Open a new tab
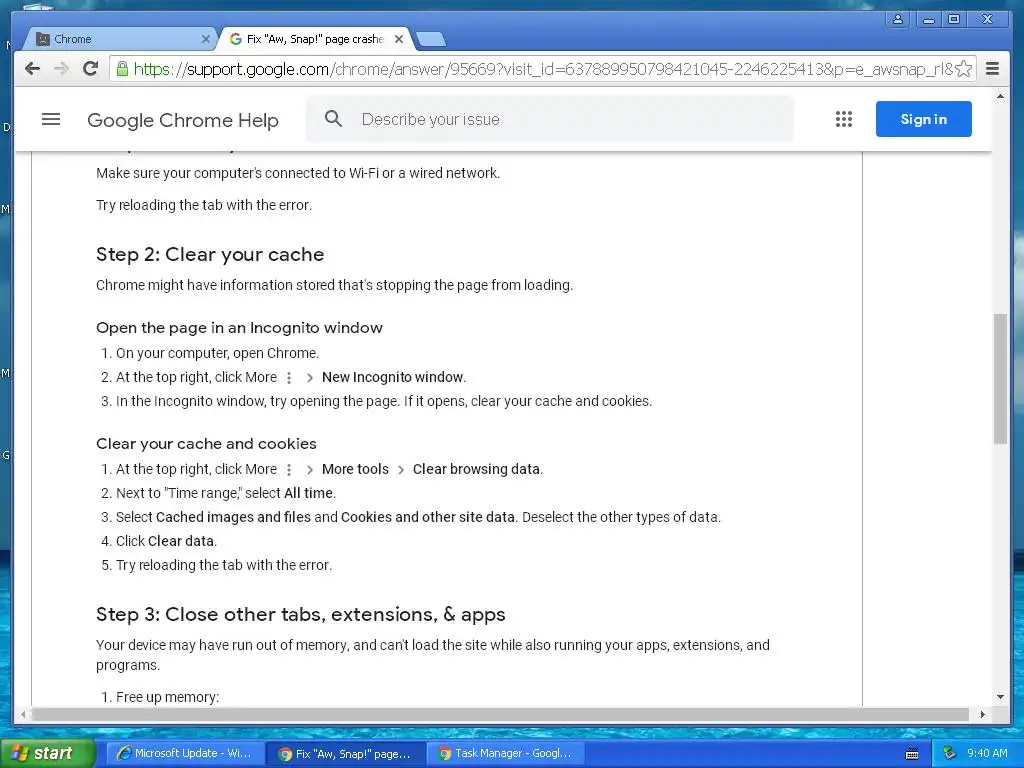1024x768 pixels. click(431, 40)
